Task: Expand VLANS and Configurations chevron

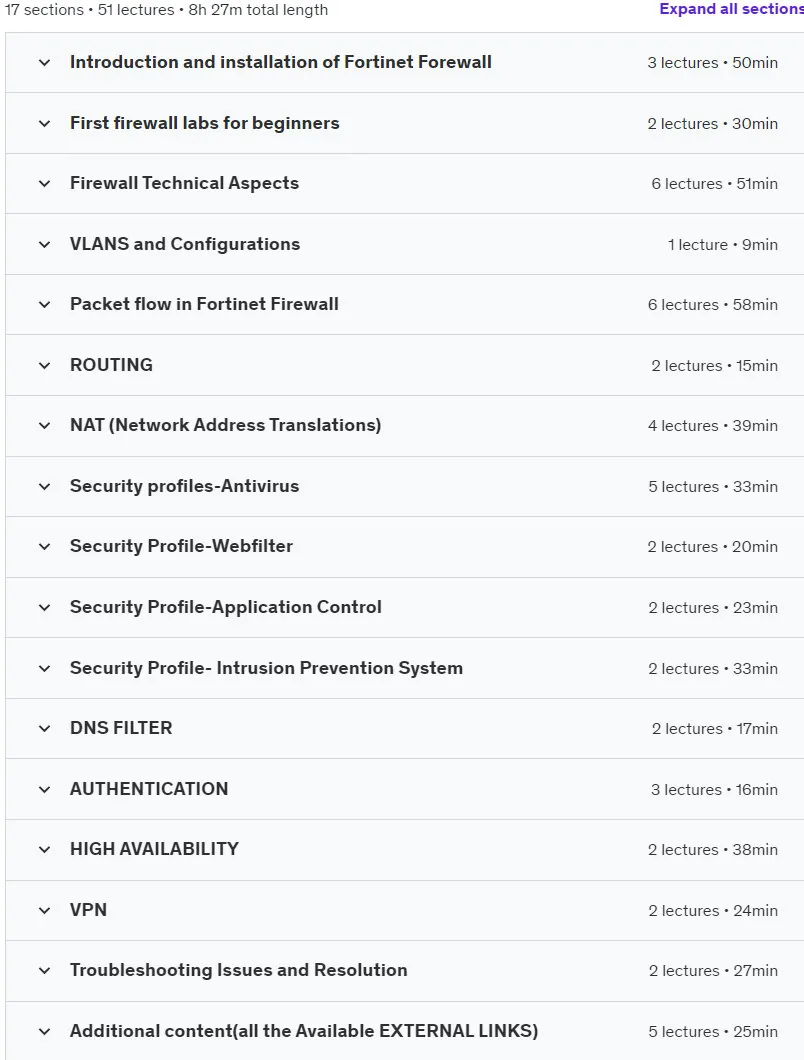Action: pyautogui.click(x=45, y=245)
